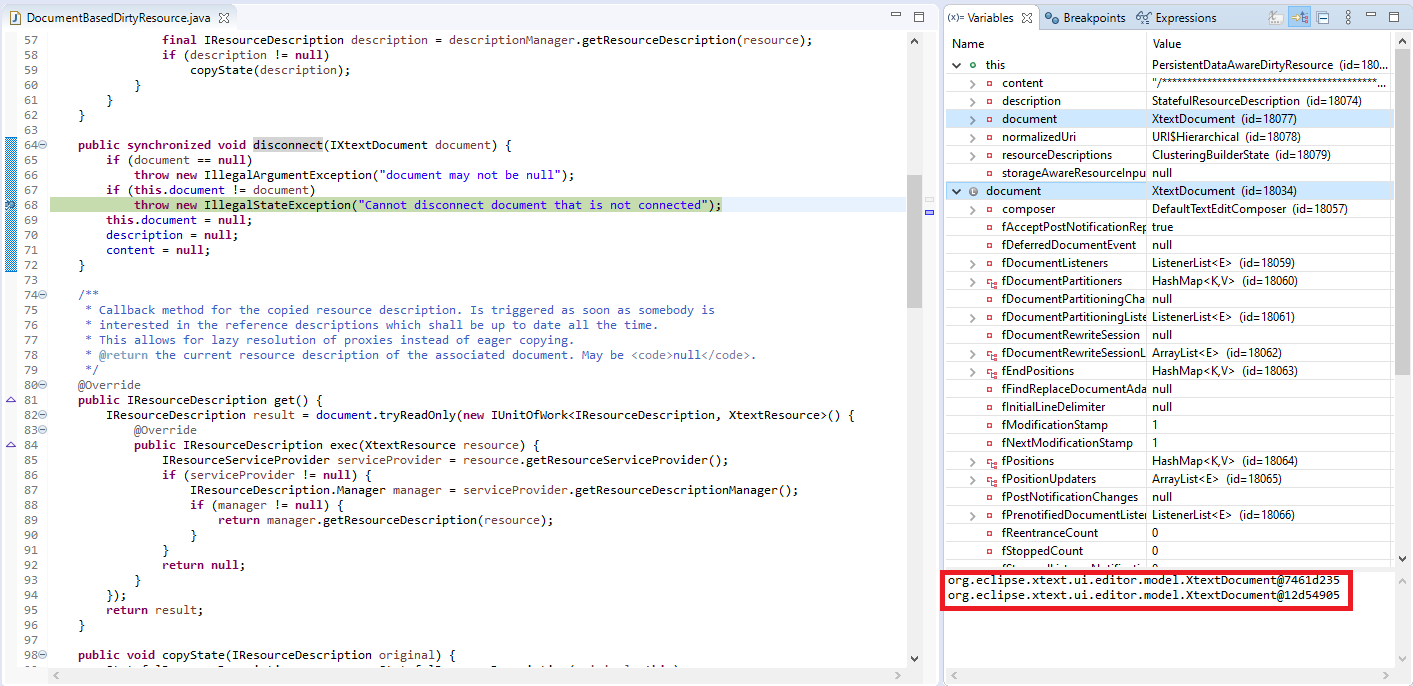1413x686 pixels.
Task: Click the (x)= icon on the Variables tab
Action: pyautogui.click(x=954, y=17)
